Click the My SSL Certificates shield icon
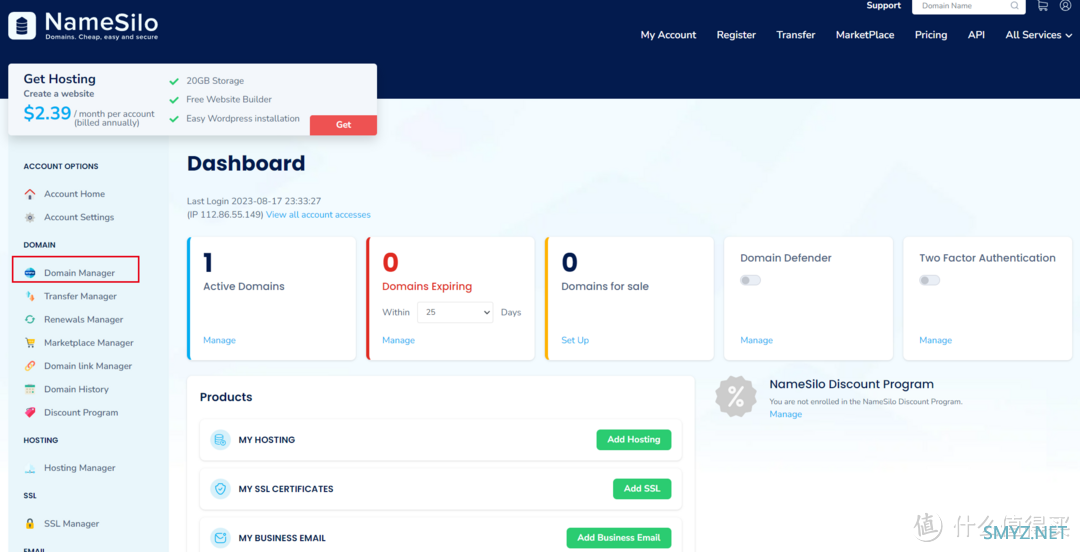 pyautogui.click(x=220, y=489)
